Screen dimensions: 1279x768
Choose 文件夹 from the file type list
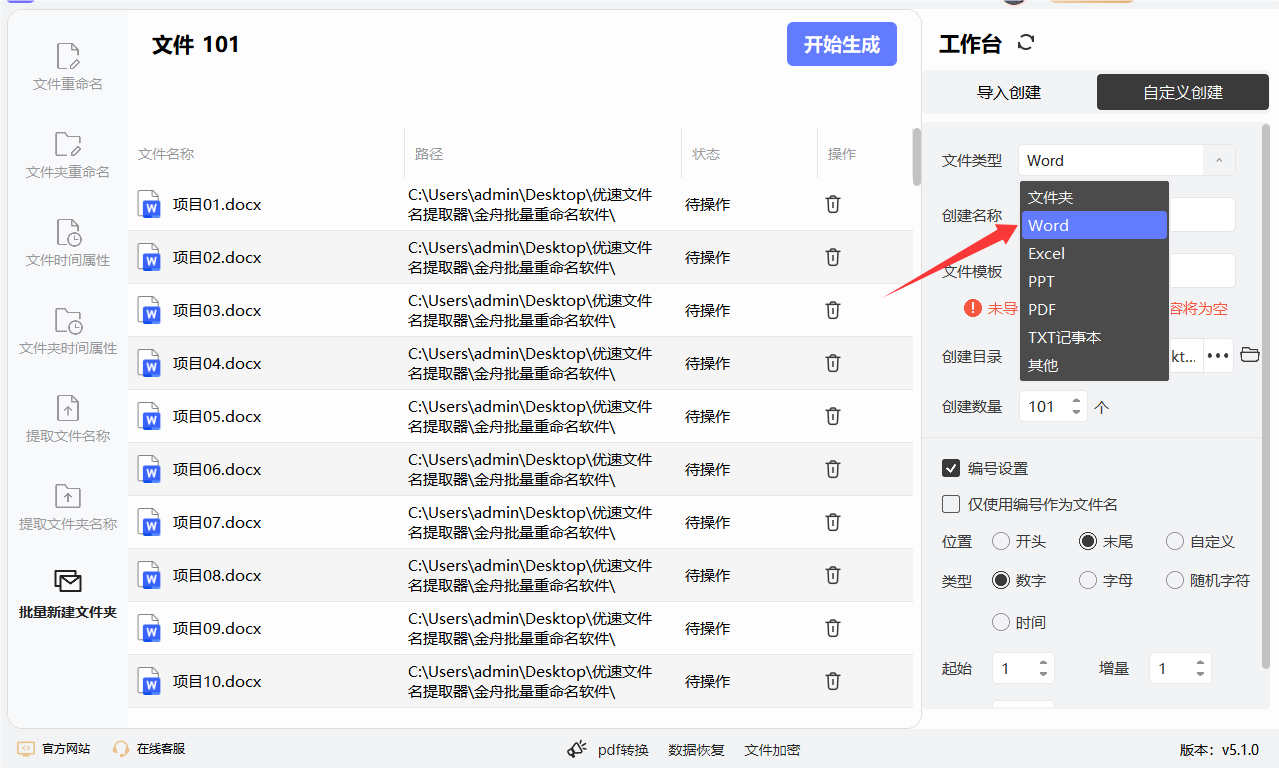click(1094, 197)
